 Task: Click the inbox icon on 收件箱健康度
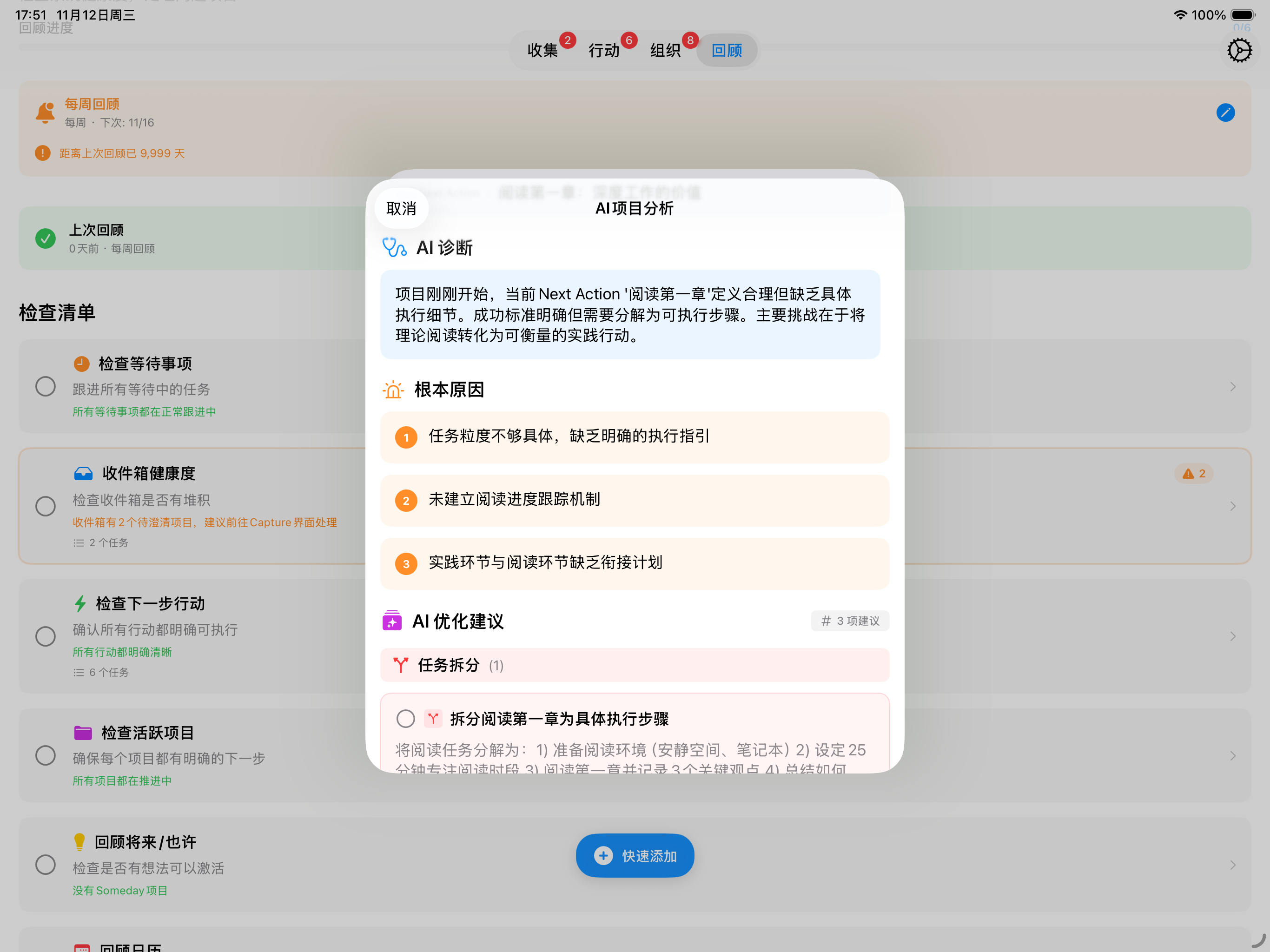tap(83, 473)
